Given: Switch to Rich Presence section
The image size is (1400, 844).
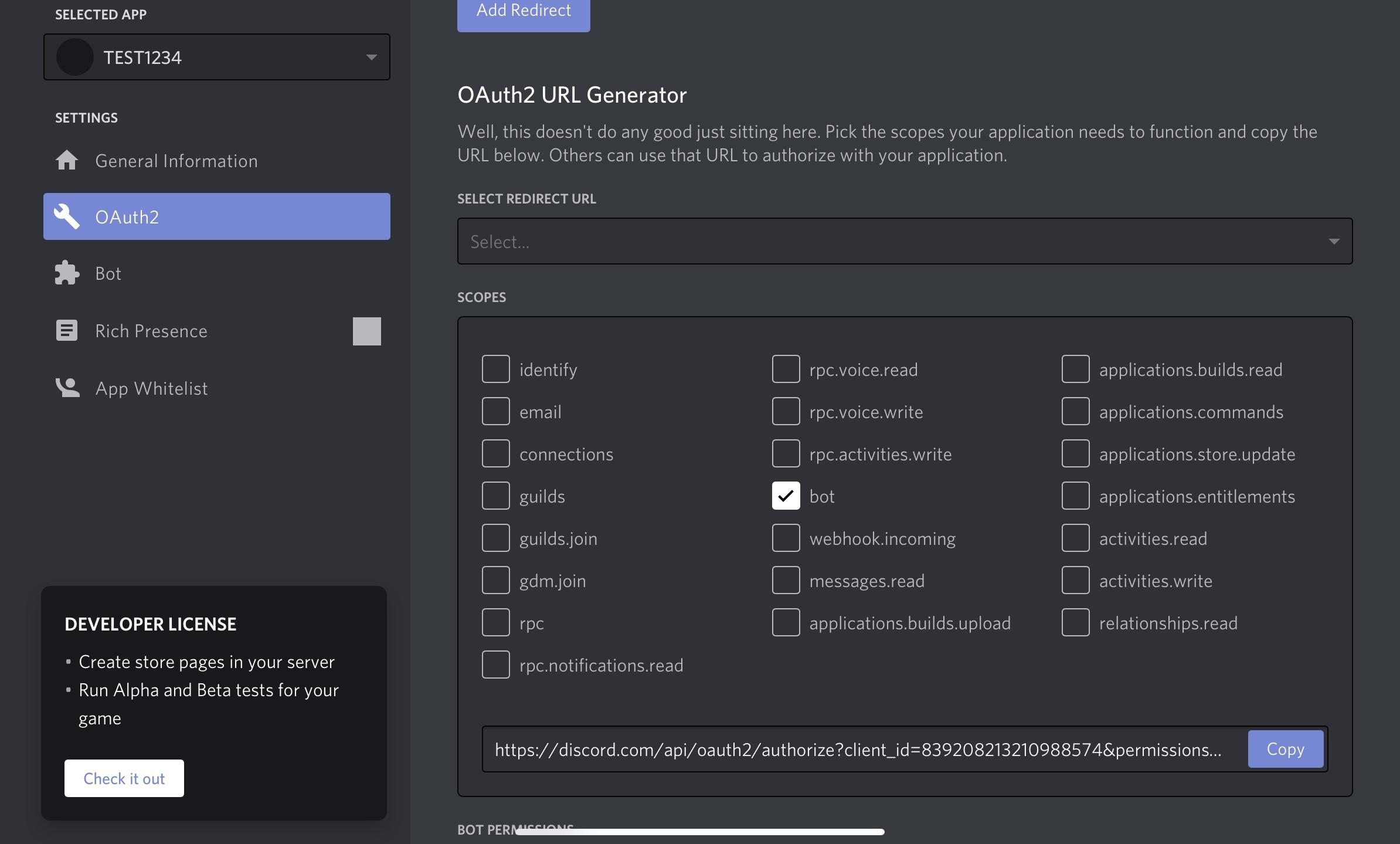Looking at the screenshot, I should point(150,330).
